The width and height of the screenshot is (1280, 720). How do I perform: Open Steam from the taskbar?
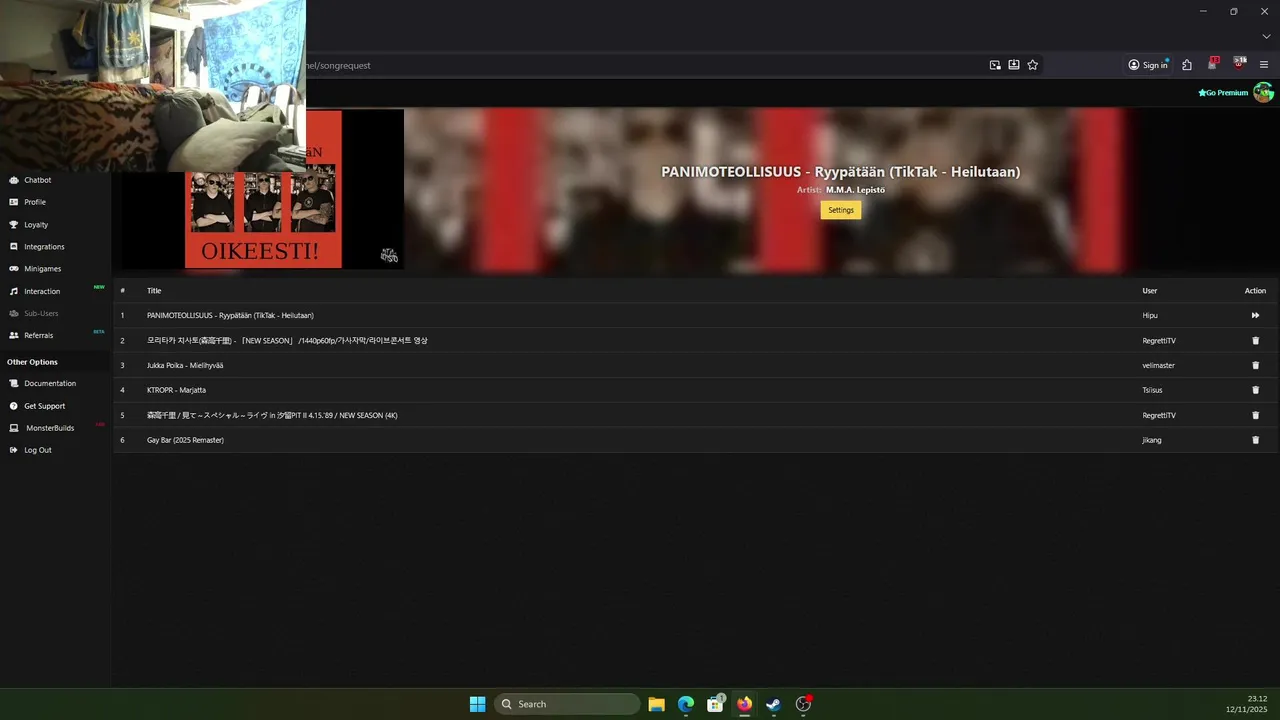773,704
